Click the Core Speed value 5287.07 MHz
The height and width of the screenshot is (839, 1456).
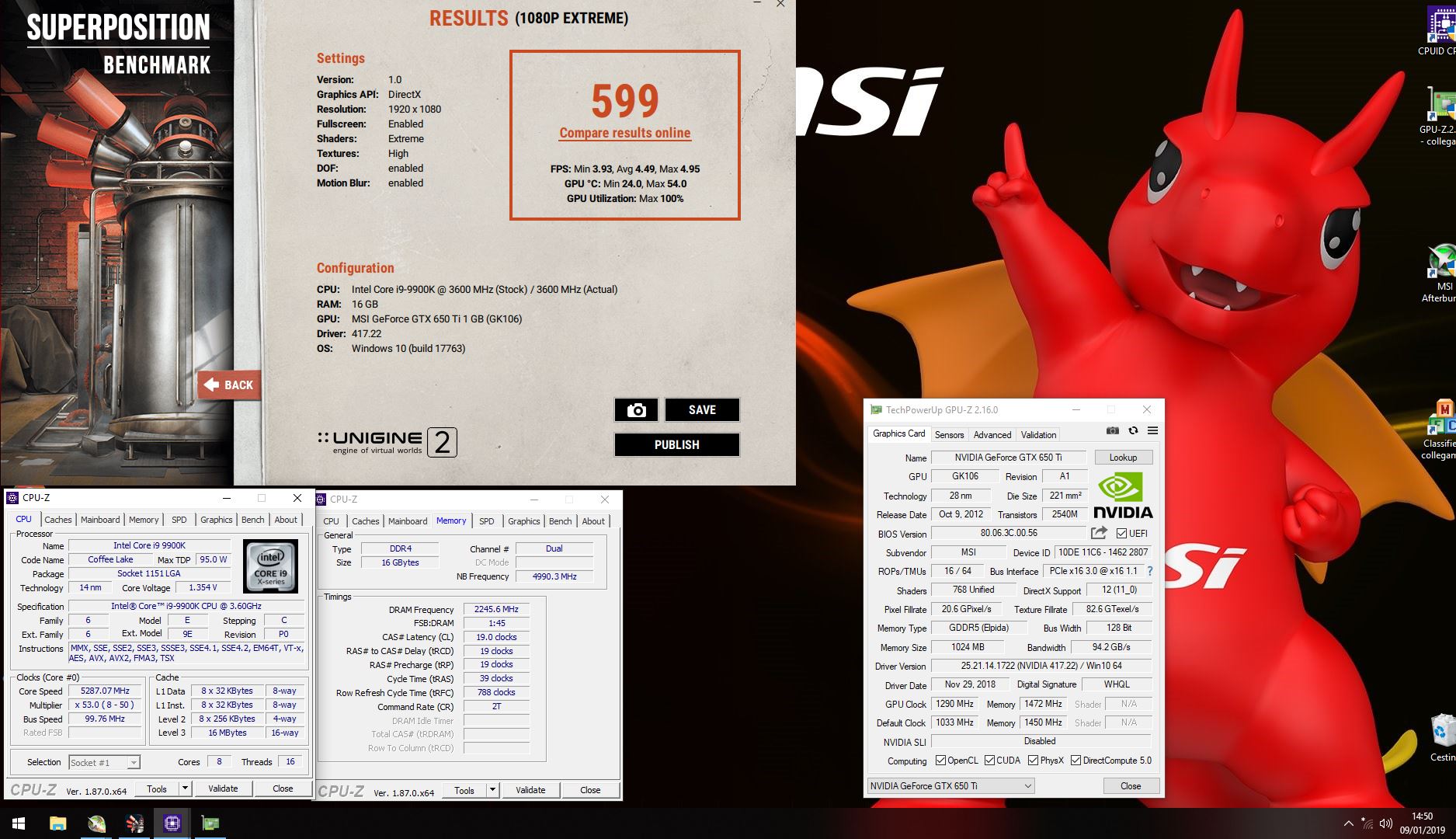pyautogui.click(x=105, y=691)
